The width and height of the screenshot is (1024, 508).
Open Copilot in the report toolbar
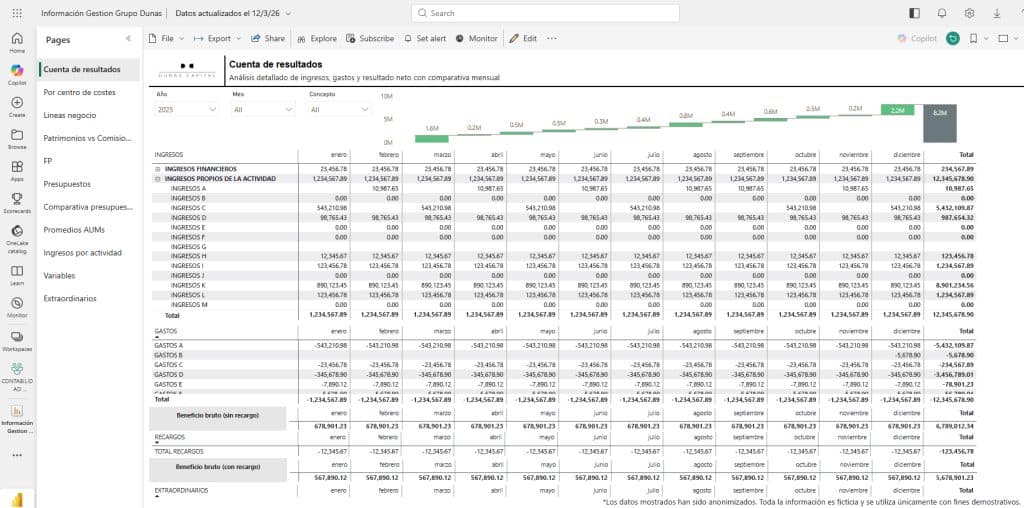tap(917, 39)
